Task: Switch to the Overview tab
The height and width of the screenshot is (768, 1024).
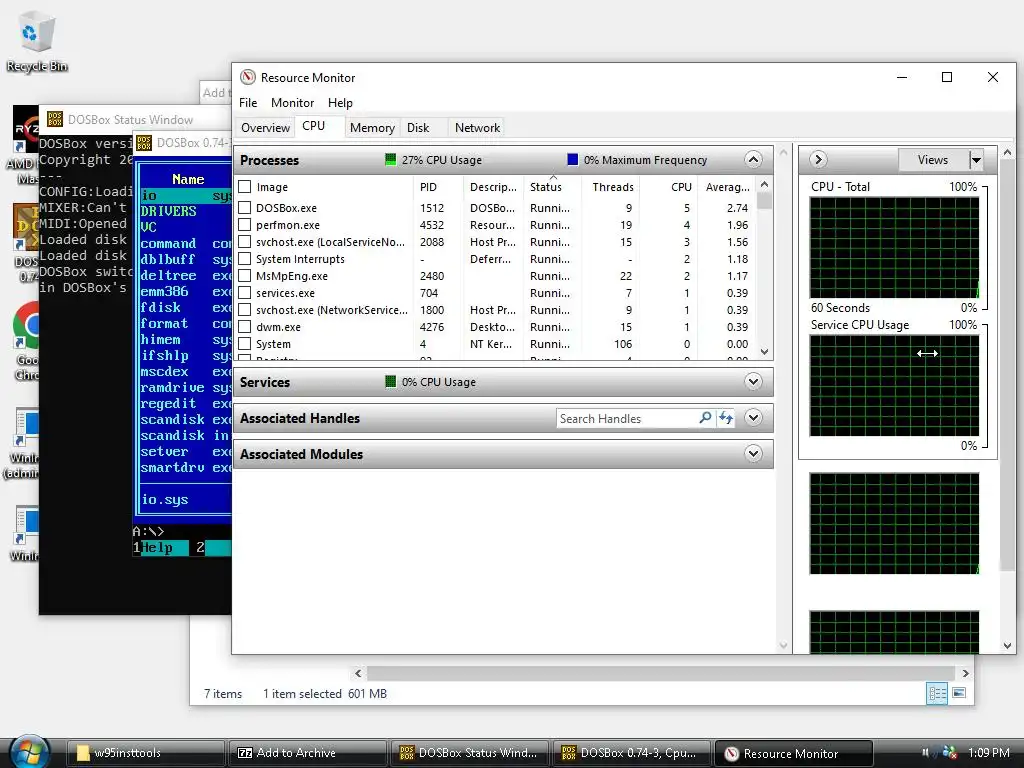Action: 265,128
